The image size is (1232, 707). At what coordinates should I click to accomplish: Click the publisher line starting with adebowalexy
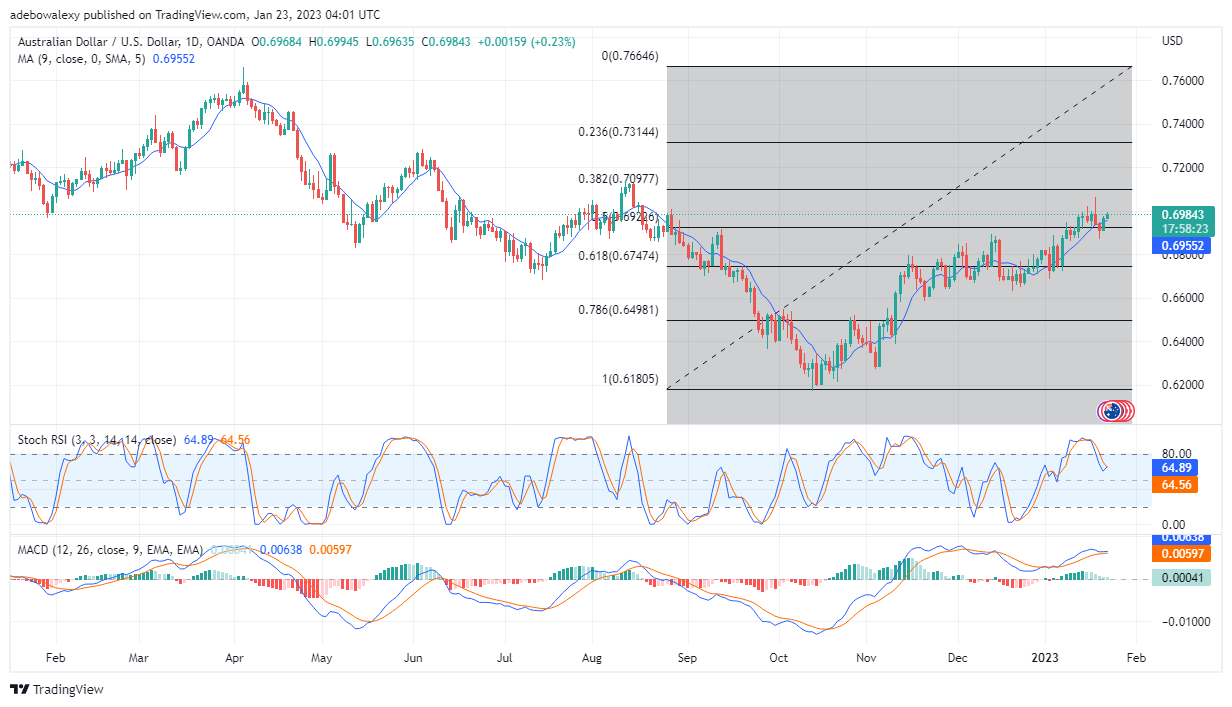pyautogui.click(x=195, y=14)
